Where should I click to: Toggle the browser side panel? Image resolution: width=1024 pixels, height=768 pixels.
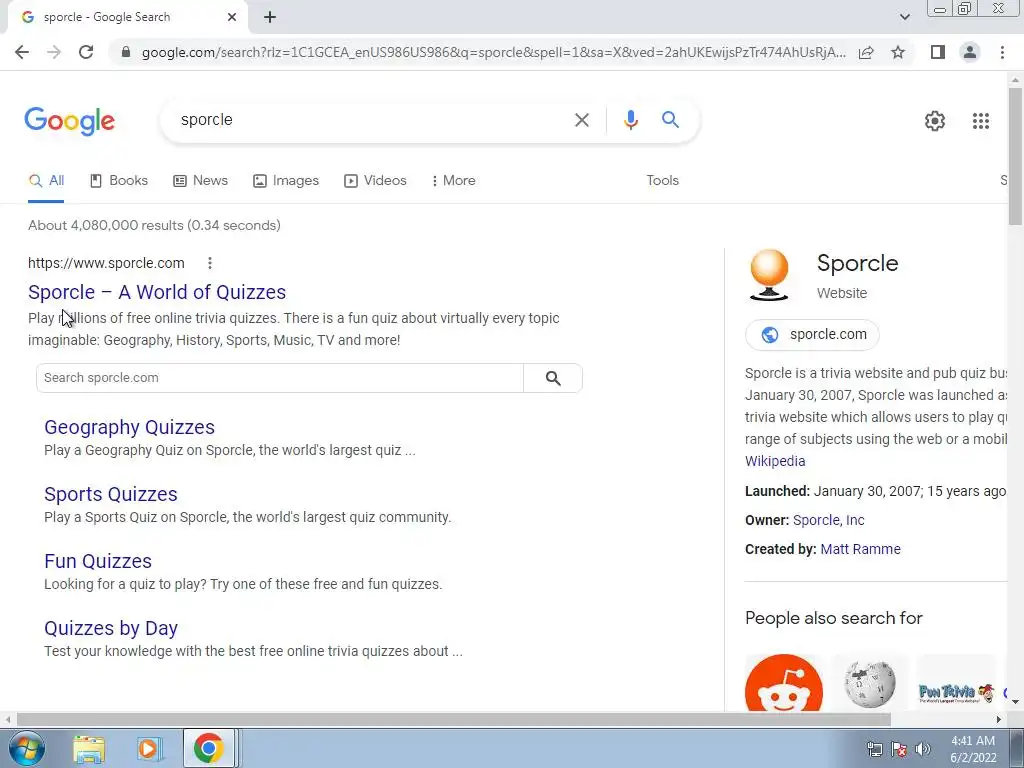pyautogui.click(x=938, y=52)
